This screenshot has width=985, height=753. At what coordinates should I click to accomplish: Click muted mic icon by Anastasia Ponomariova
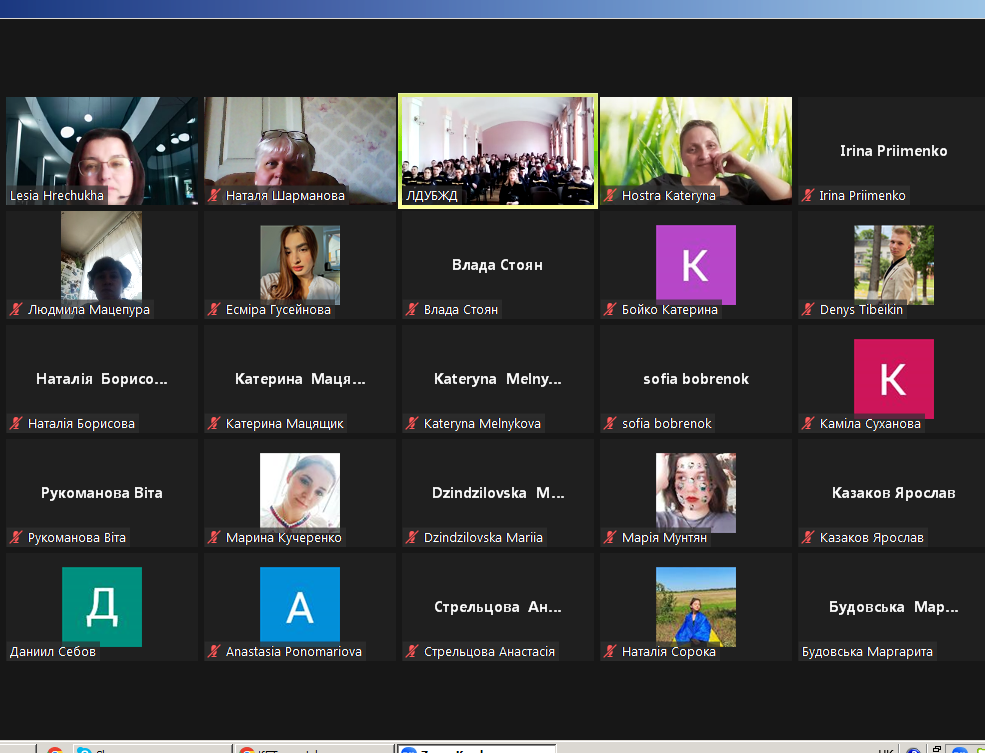click(x=214, y=652)
